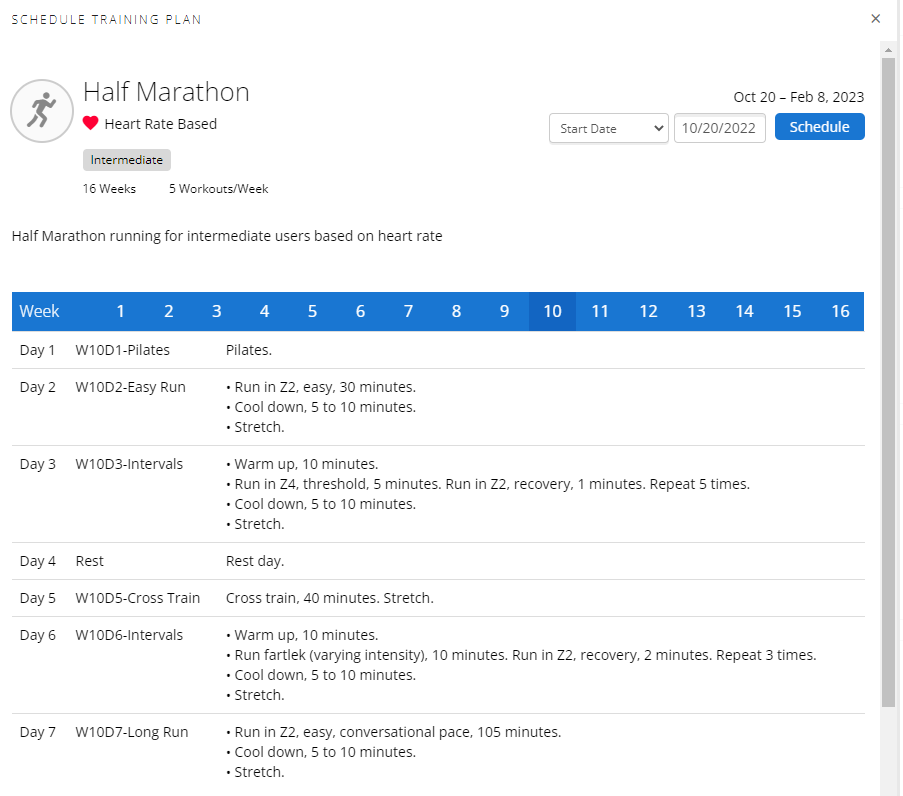Click the 10/20/2022 date input field
The width and height of the screenshot is (903, 796).
[719, 128]
